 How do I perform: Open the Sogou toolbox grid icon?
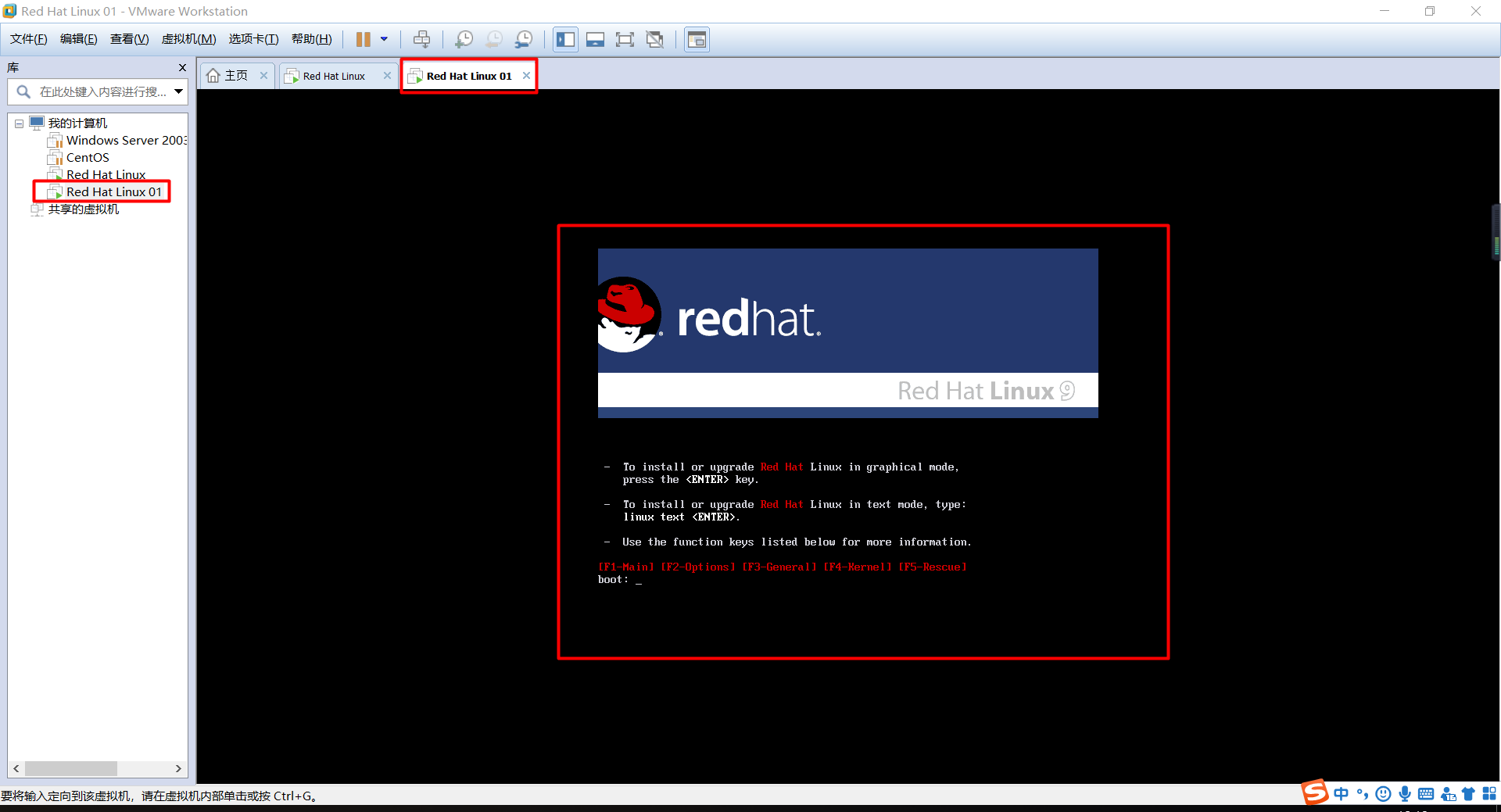(1489, 793)
